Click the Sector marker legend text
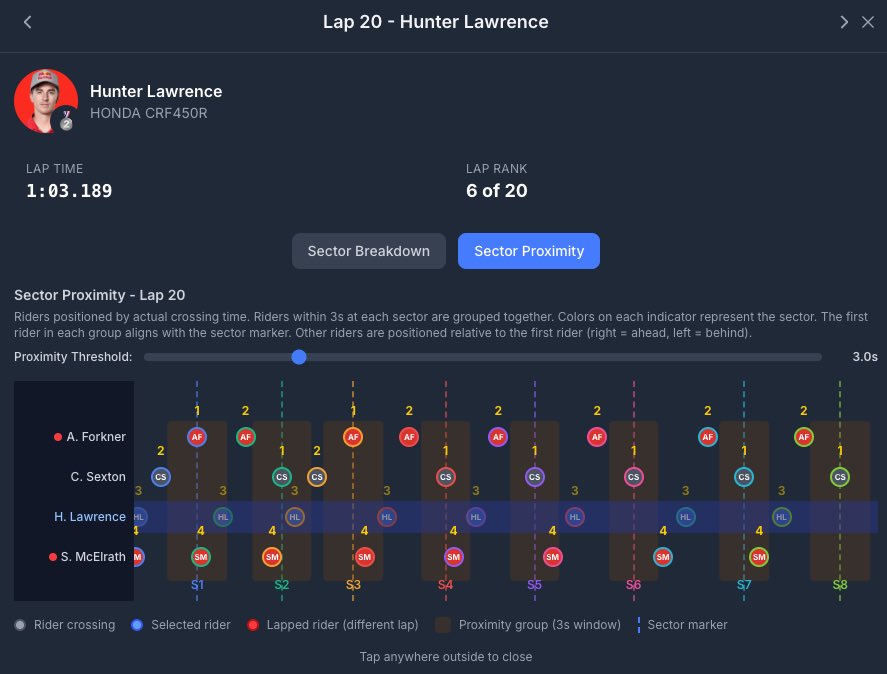Screen dimensions: 887x674 (x=687, y=625)
